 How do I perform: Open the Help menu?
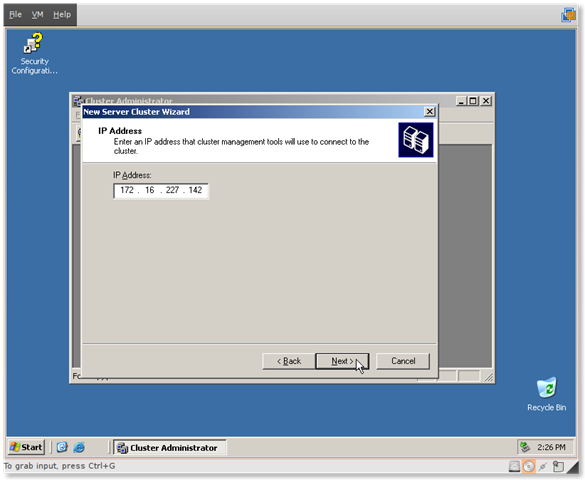pos(62,15)
